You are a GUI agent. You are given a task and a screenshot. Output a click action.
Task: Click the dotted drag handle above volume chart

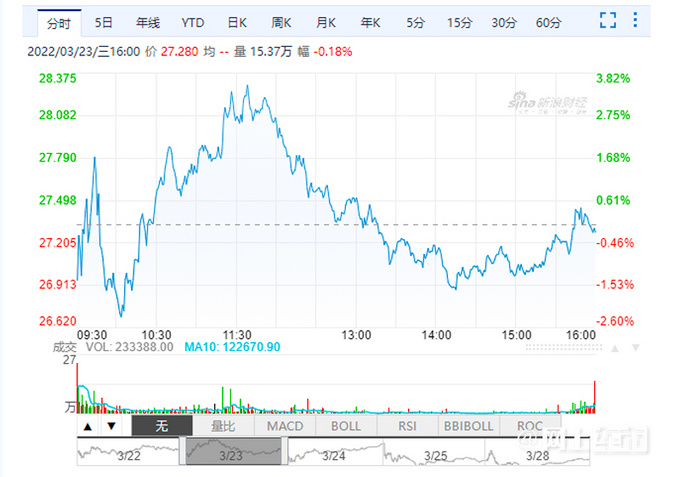(x=564, y=348)
